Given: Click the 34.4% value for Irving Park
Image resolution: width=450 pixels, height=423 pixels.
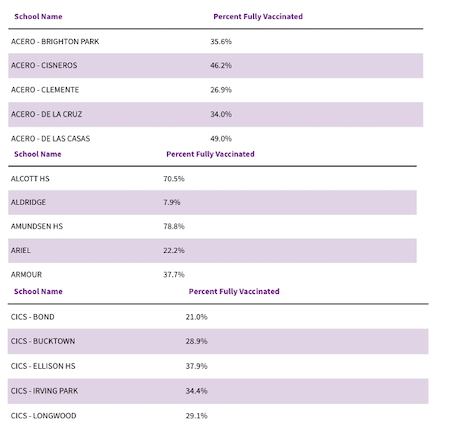Looking at the screenshot, I should 196,391.
